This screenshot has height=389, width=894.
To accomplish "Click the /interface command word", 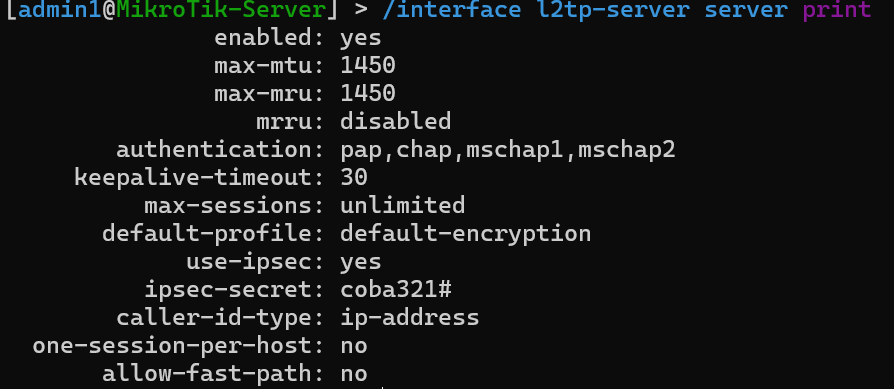I will coord(452,10).
